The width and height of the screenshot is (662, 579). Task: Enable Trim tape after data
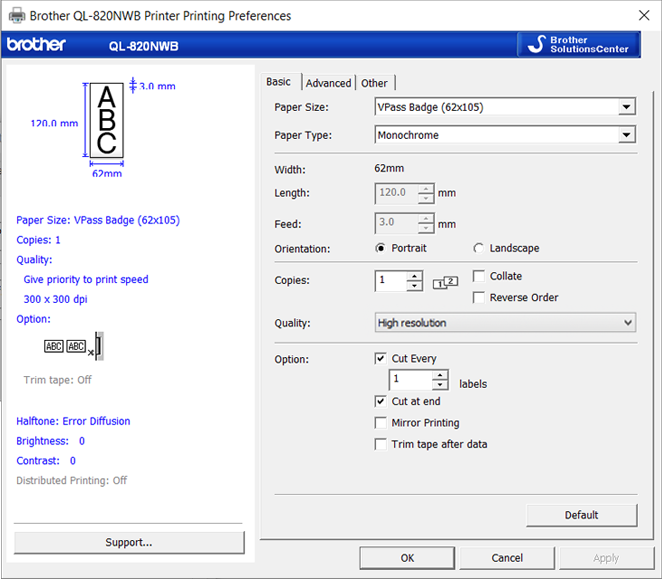380,444
